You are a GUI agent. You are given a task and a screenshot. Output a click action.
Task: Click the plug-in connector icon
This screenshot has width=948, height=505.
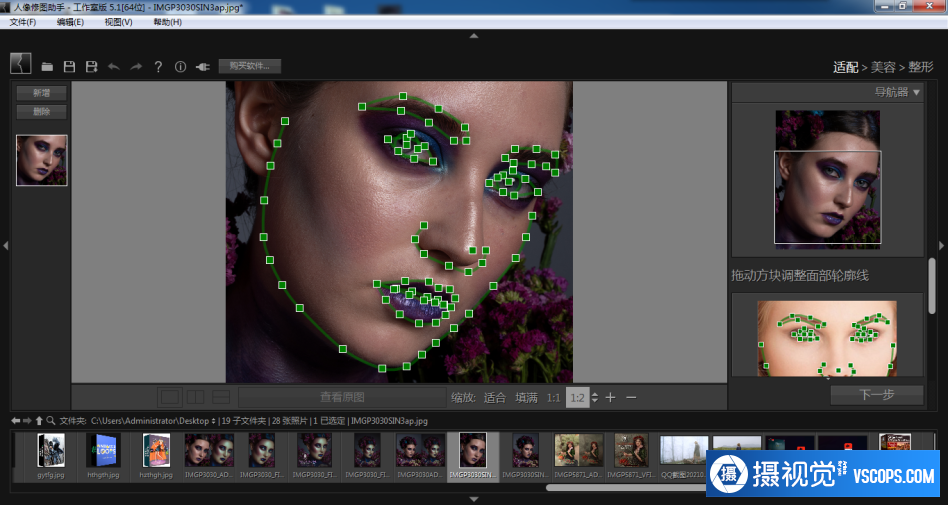click(x=203, y=67)
